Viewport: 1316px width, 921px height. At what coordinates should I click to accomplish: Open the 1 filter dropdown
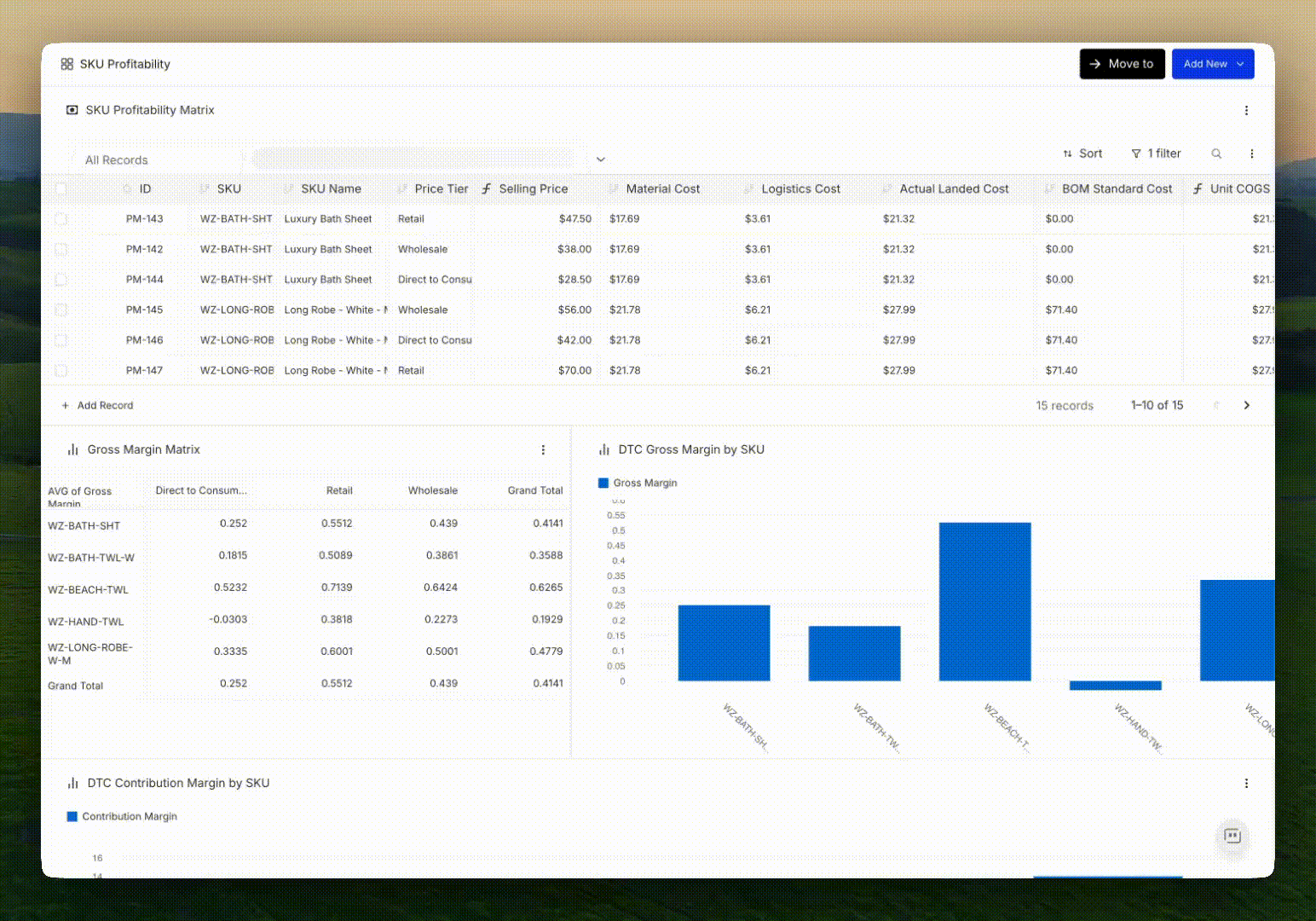(x=1156, y=153)
